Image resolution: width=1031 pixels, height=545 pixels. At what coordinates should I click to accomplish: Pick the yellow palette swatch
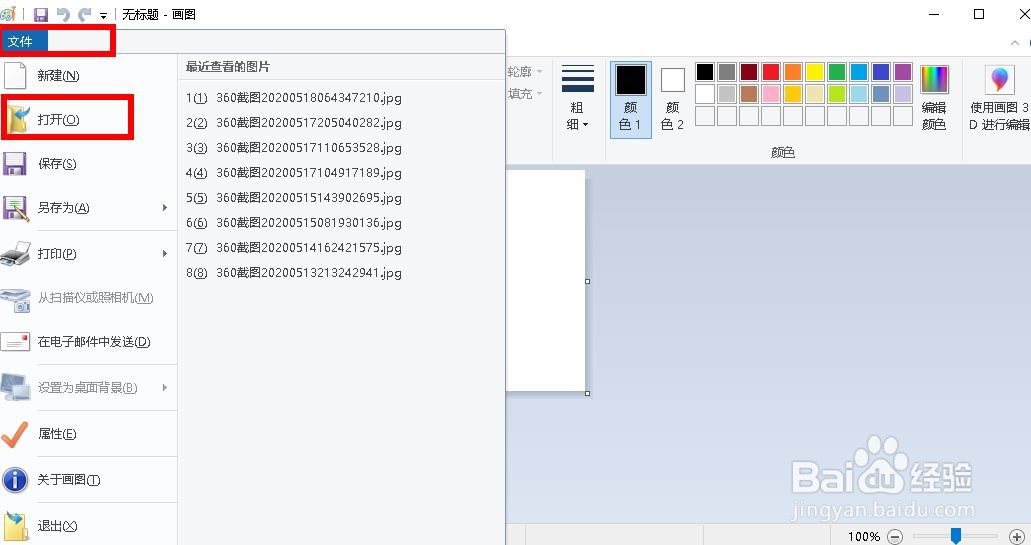pos(815,72)
